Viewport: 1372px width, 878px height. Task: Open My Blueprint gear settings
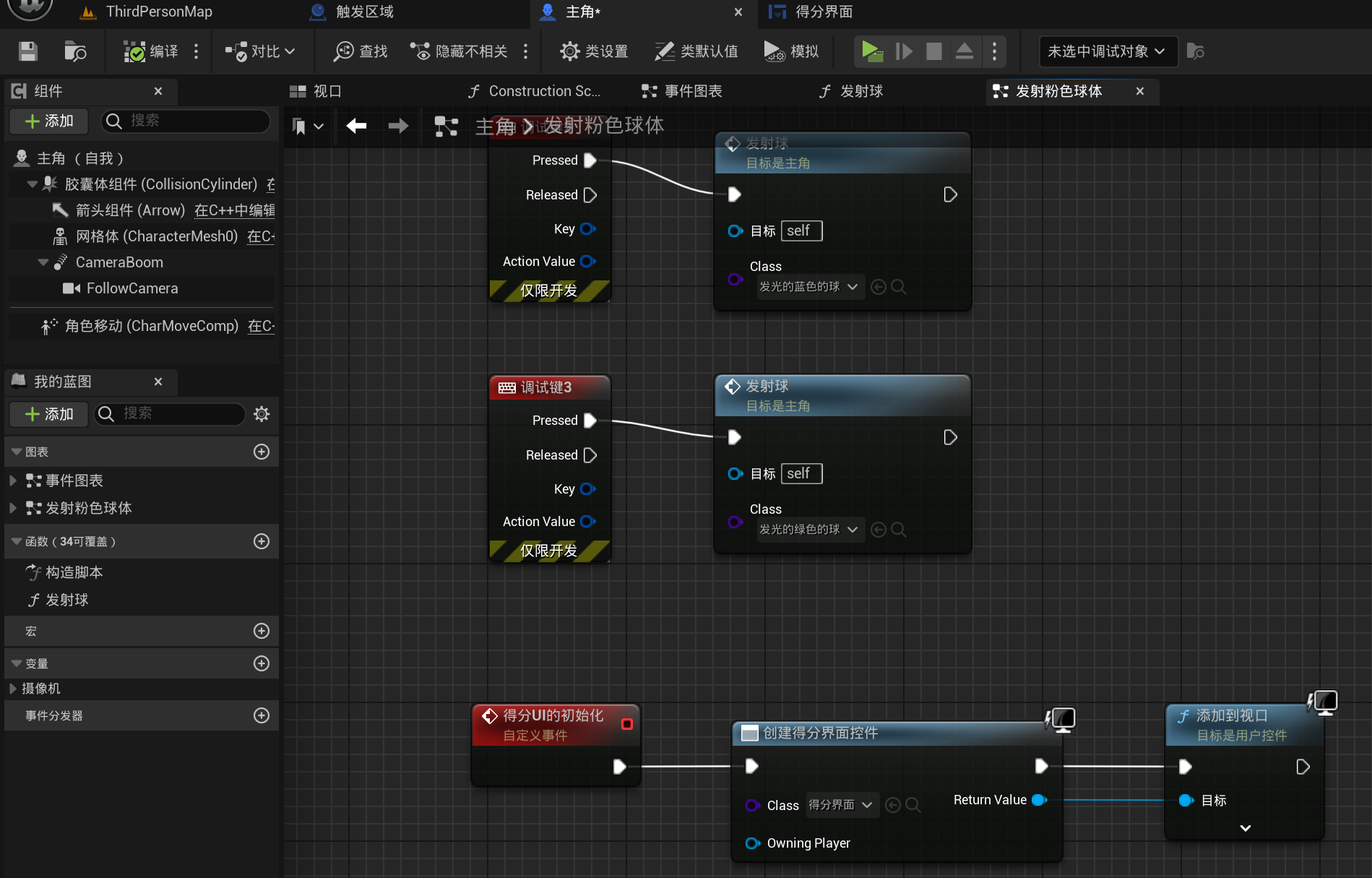[x=262, y=413]
